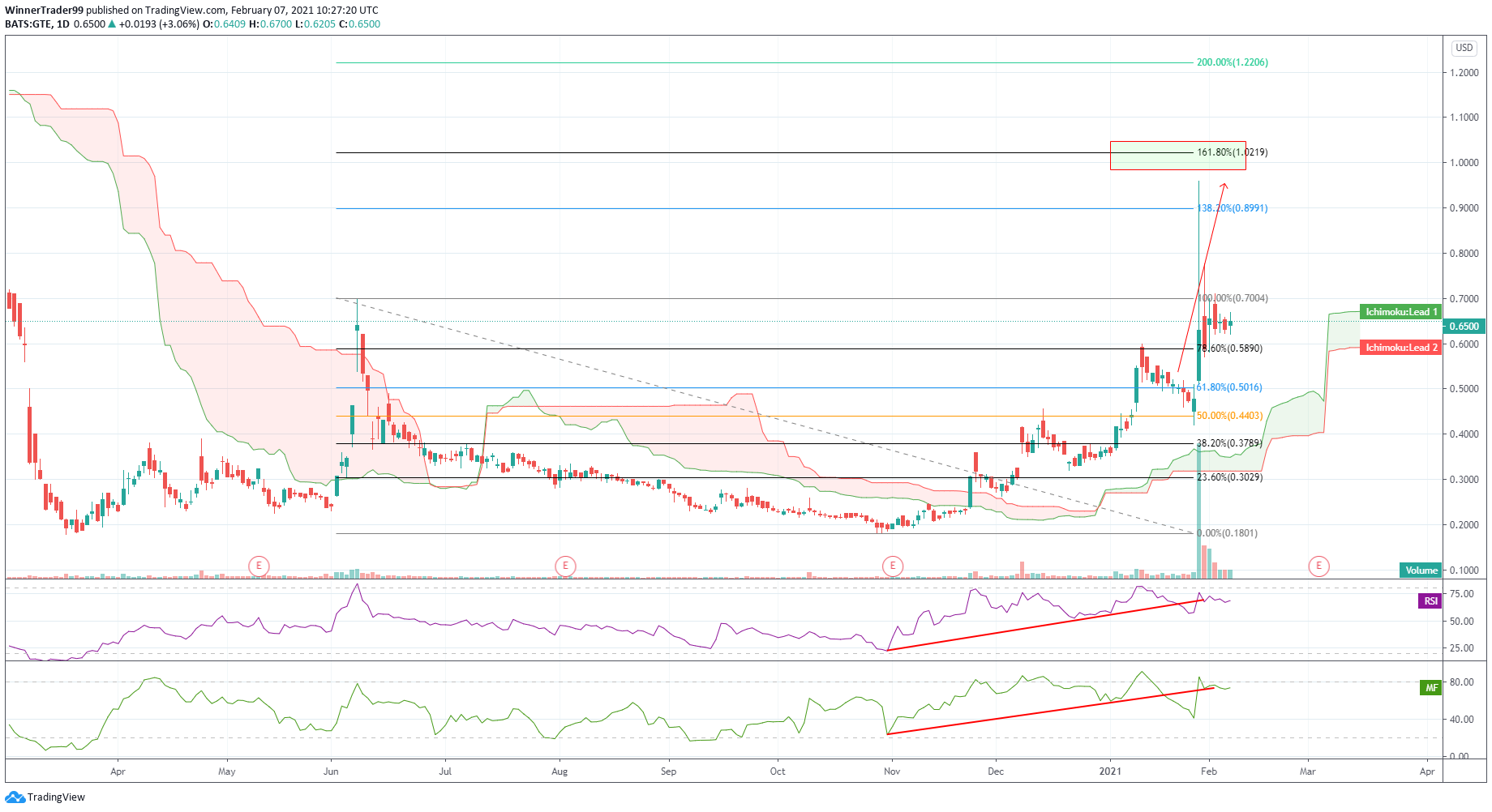Screen dimensions: 1492x812
Task: Click the 75.00 RSI axis label
Action: pyautogui.click(x=1462, y=595)
